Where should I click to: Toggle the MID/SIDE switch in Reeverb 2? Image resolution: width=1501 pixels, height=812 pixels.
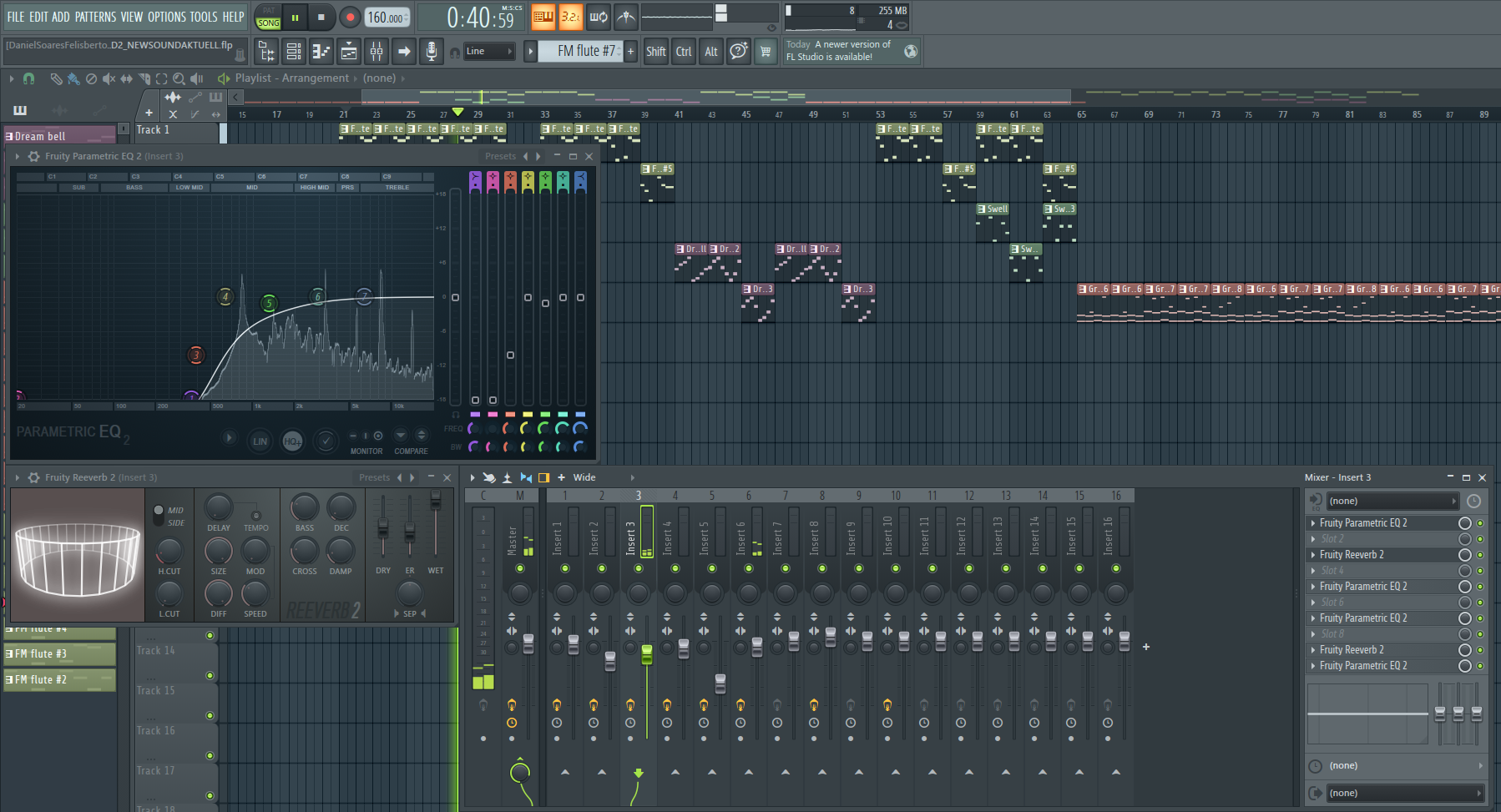[x=159, y=516]
